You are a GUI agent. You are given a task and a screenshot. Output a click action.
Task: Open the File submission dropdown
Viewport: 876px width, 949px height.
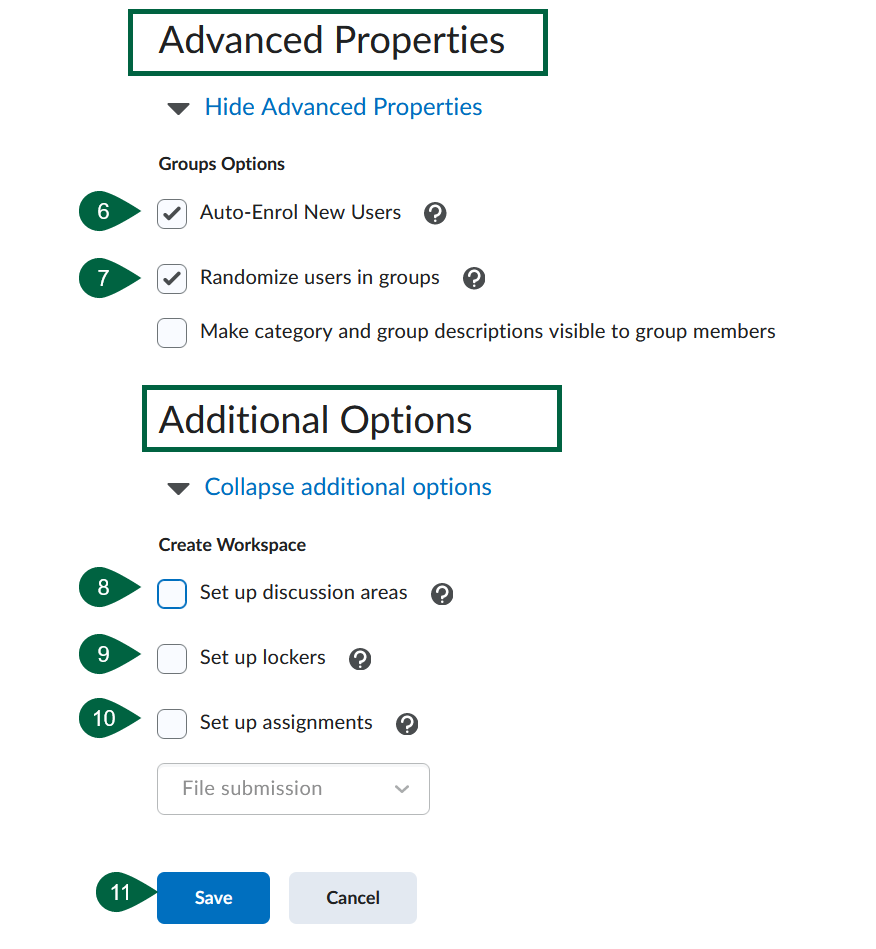click(x=293, y=789)
